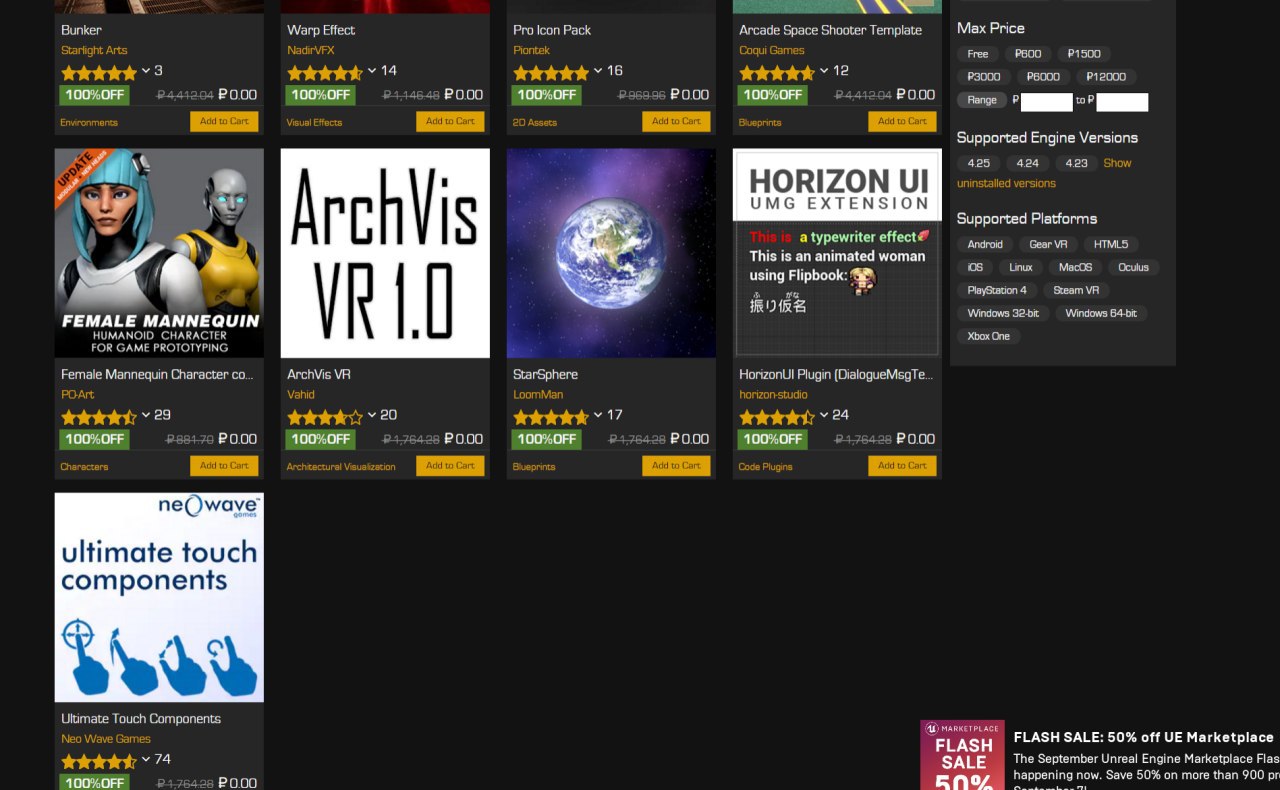Add HorizonUI Plugin to cart

902,465
